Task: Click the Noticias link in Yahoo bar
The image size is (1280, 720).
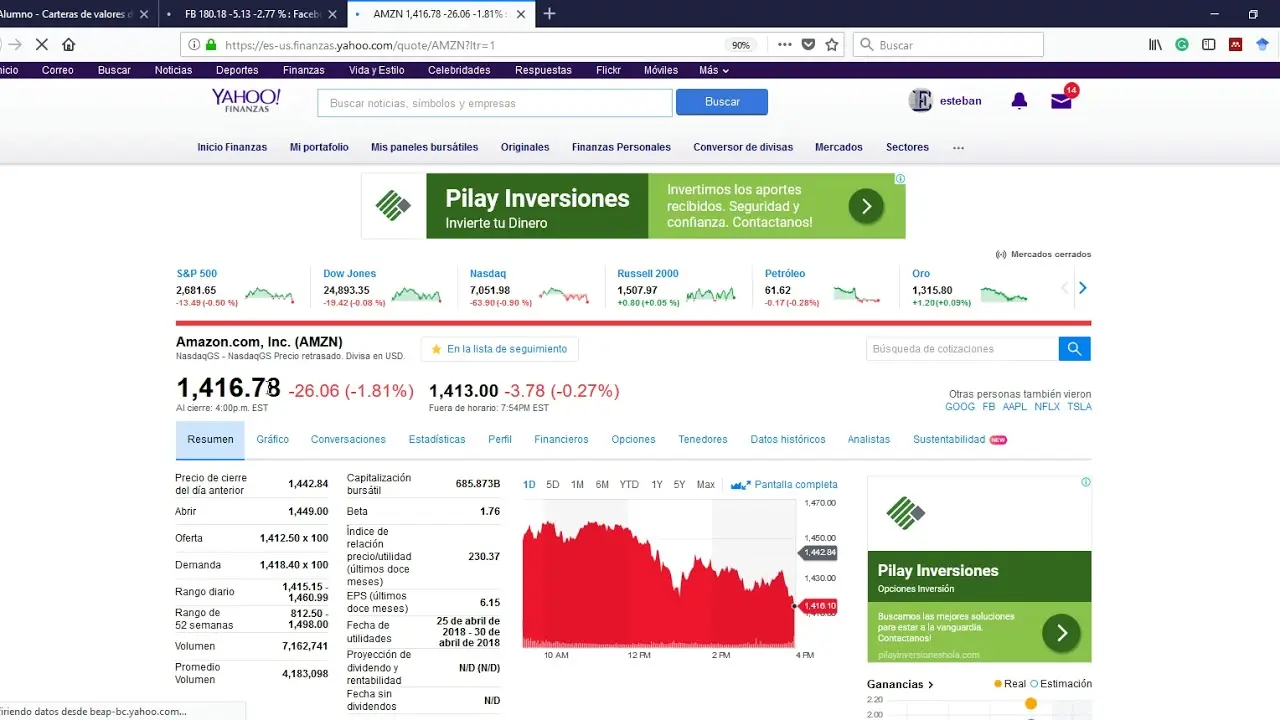Action: click(x=173, y=70)
